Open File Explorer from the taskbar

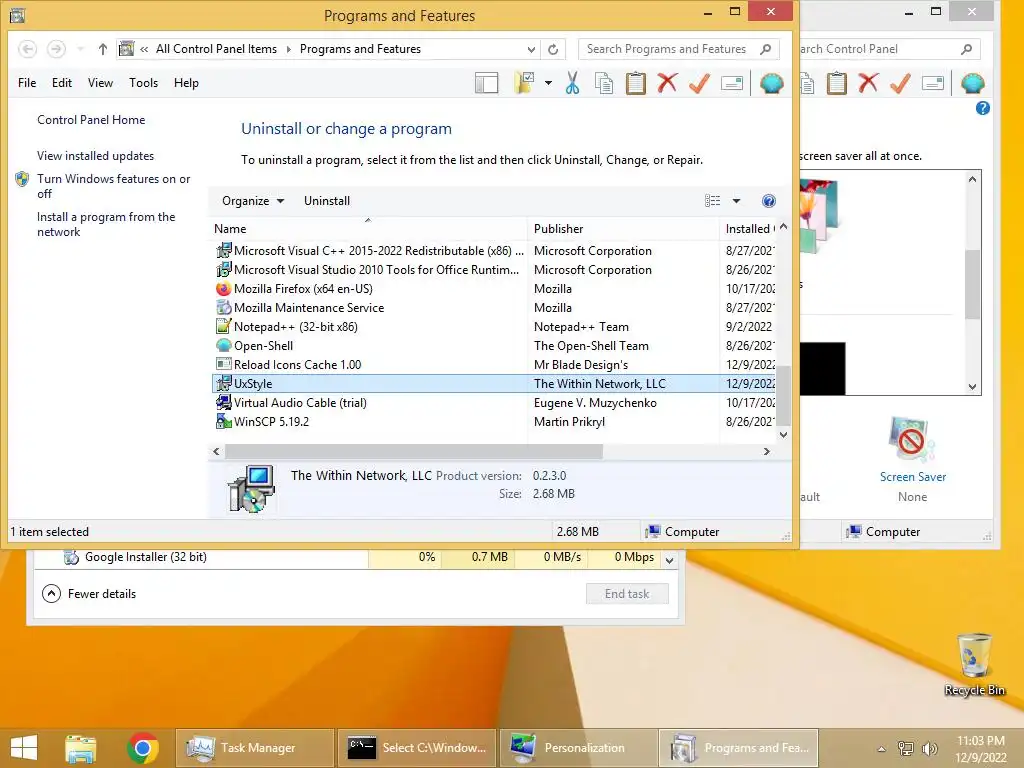pyautogui.click(x=81, y=748)
